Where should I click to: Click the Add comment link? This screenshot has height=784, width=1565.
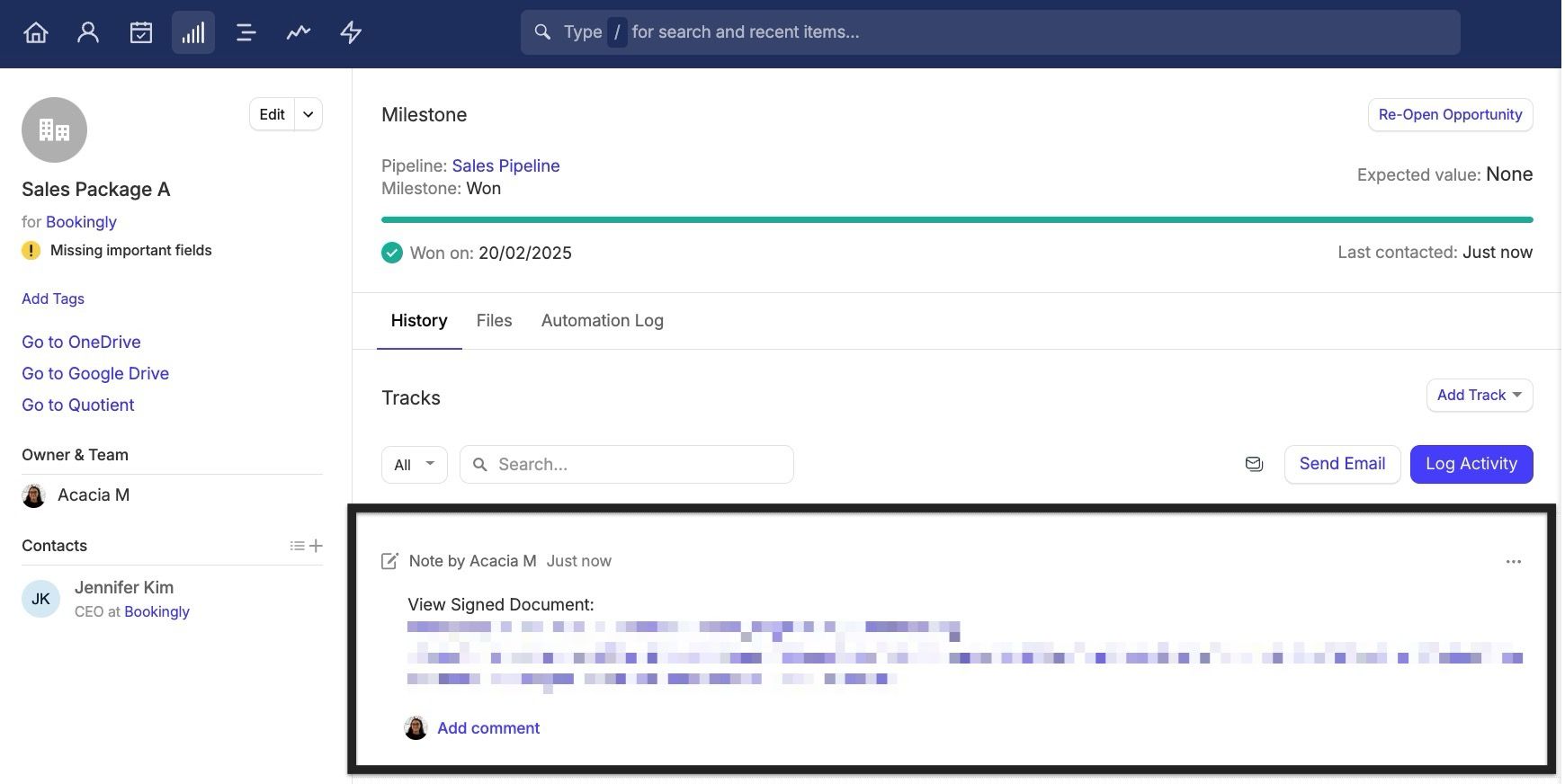tap(488, 728)
